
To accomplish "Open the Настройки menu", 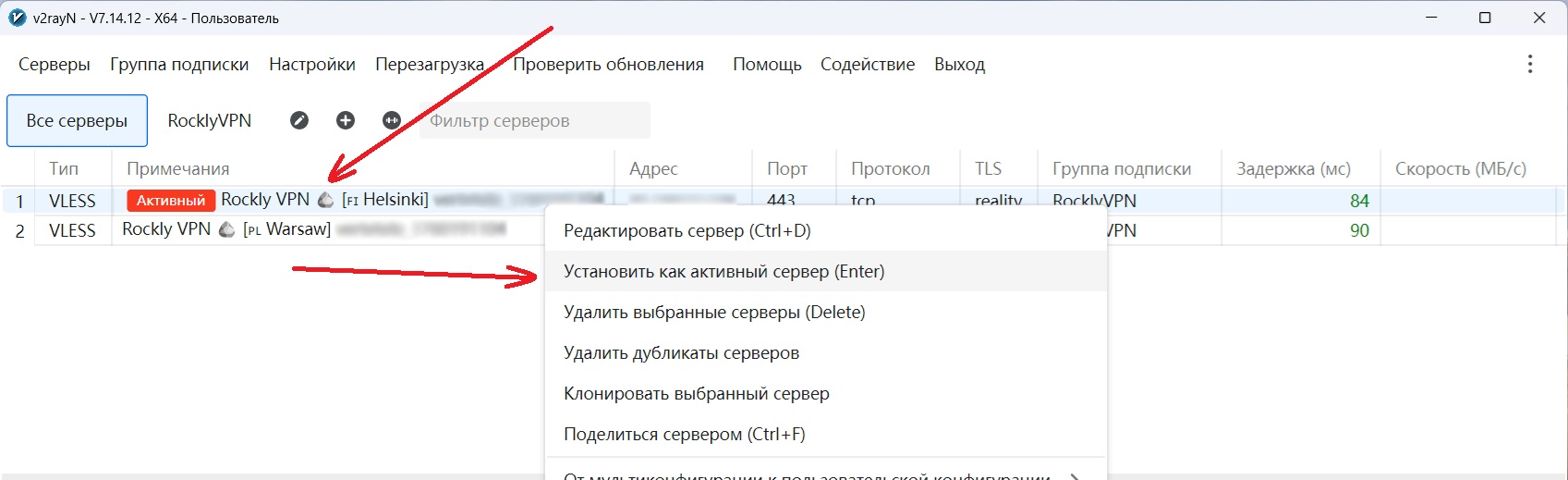I will tap(312, 65).
